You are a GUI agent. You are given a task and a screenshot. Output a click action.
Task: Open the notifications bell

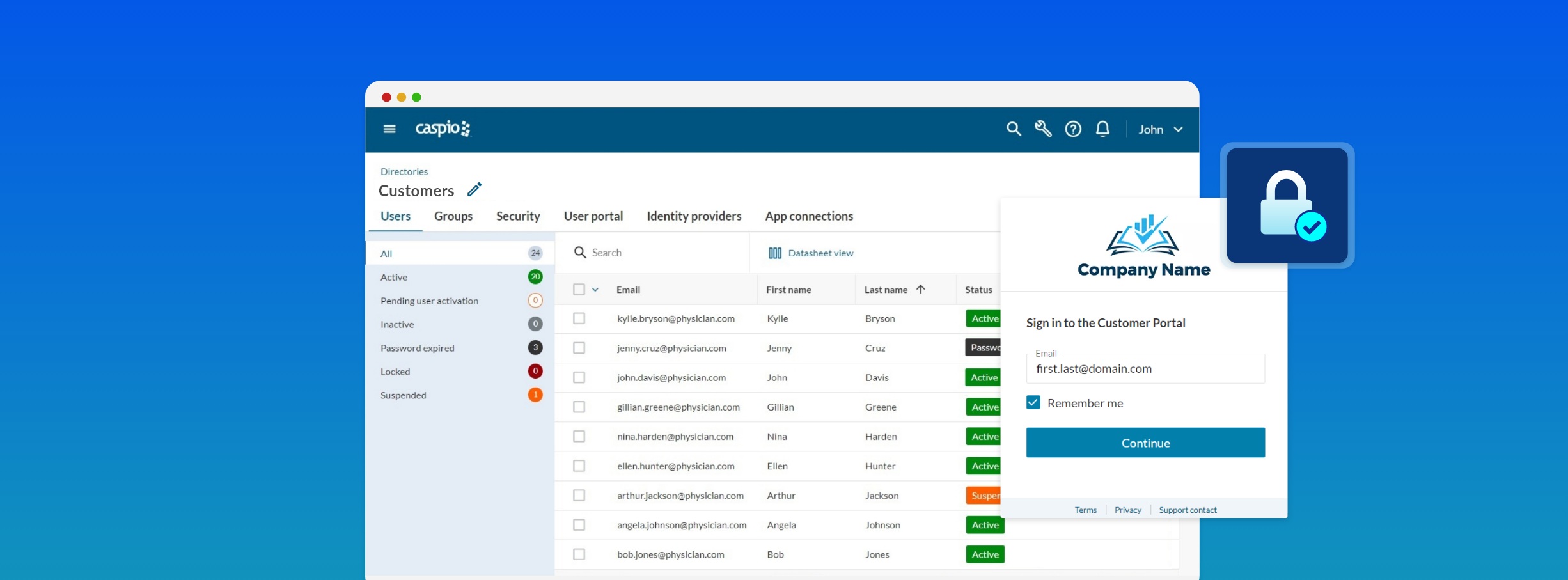coord(1102,129)
